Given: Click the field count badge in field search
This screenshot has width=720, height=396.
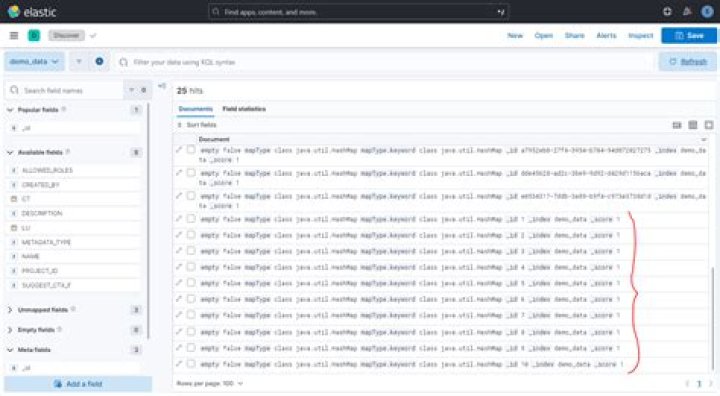Looking at the screenshot, I should click(144, 91).
